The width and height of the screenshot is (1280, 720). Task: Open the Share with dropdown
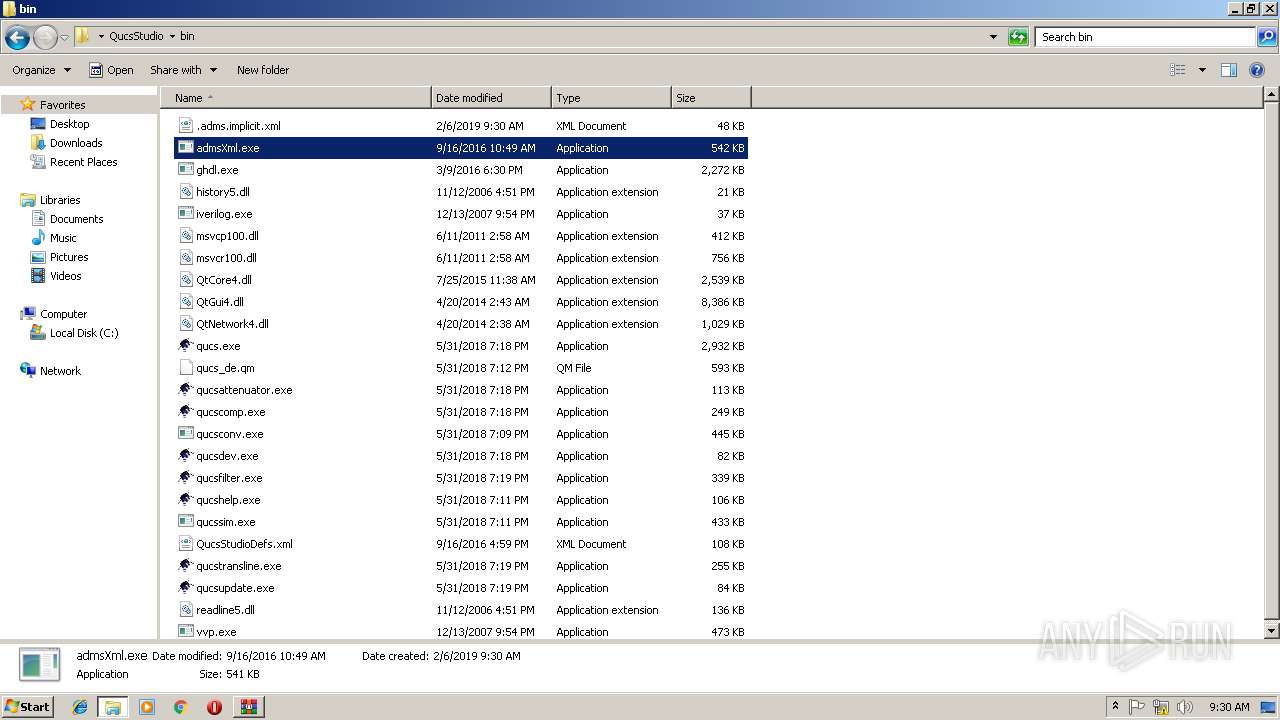(x=183, y=70)
